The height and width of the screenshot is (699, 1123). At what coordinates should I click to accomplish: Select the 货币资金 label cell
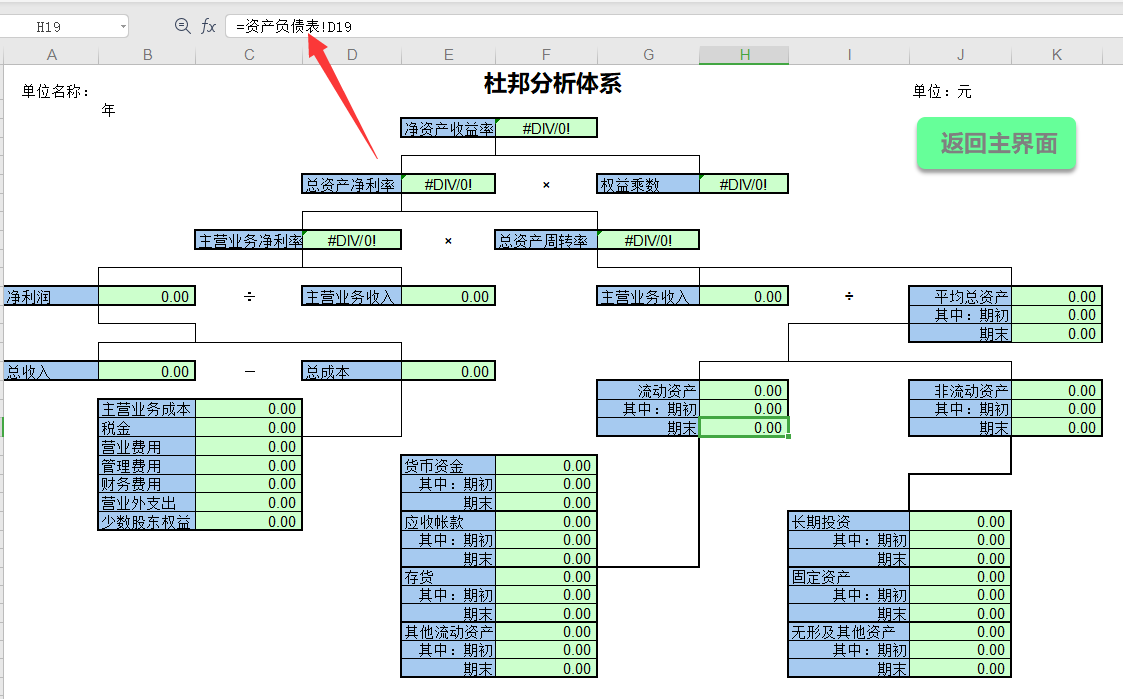point(448,465)
